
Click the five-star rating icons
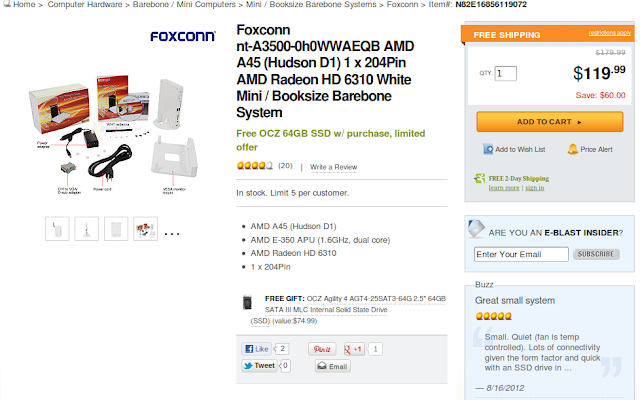(254, 165)
